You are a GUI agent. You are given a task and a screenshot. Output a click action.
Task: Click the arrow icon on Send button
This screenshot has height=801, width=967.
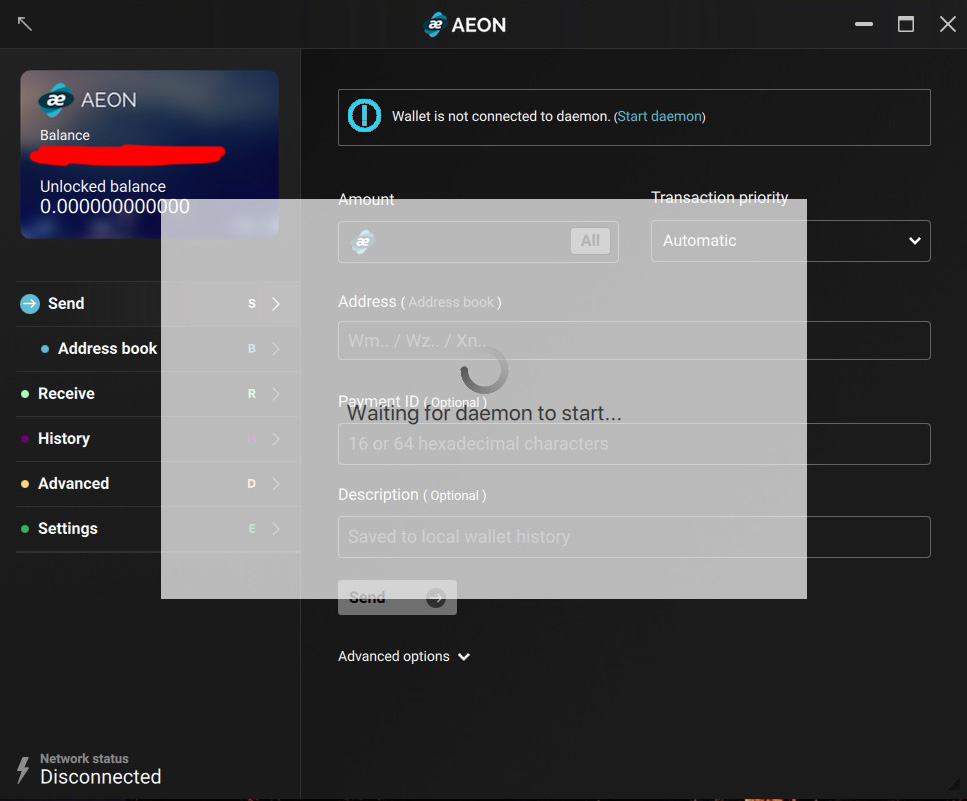(436, 598)
